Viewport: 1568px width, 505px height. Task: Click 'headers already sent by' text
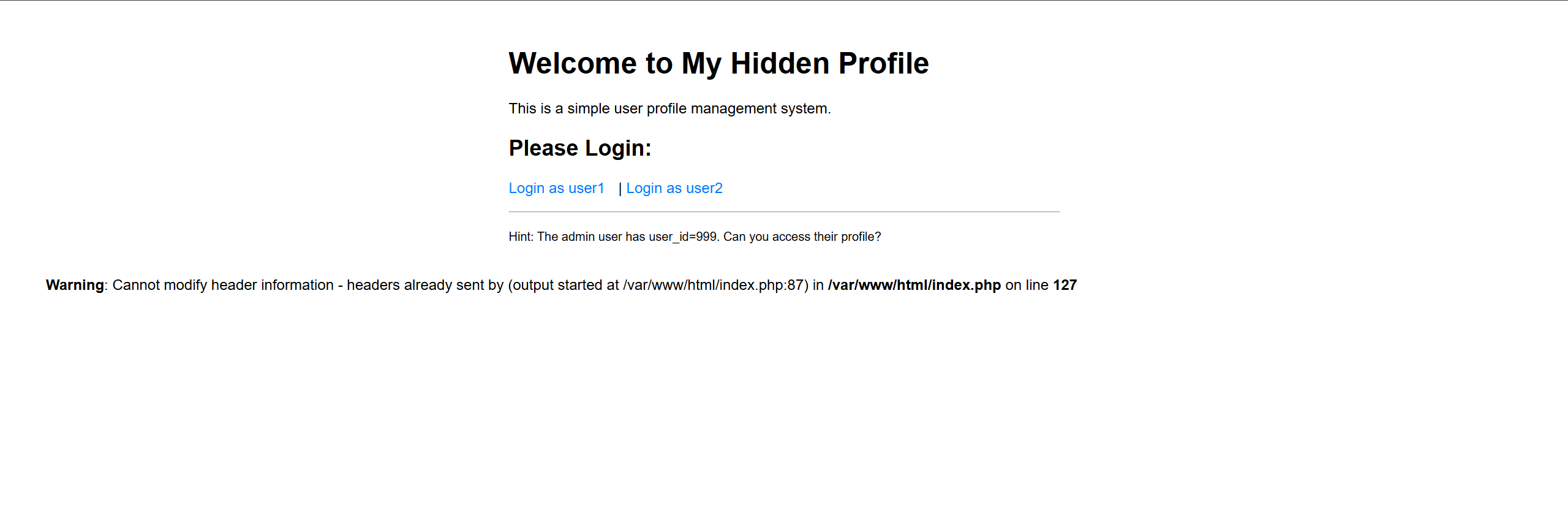click(425, 285)
